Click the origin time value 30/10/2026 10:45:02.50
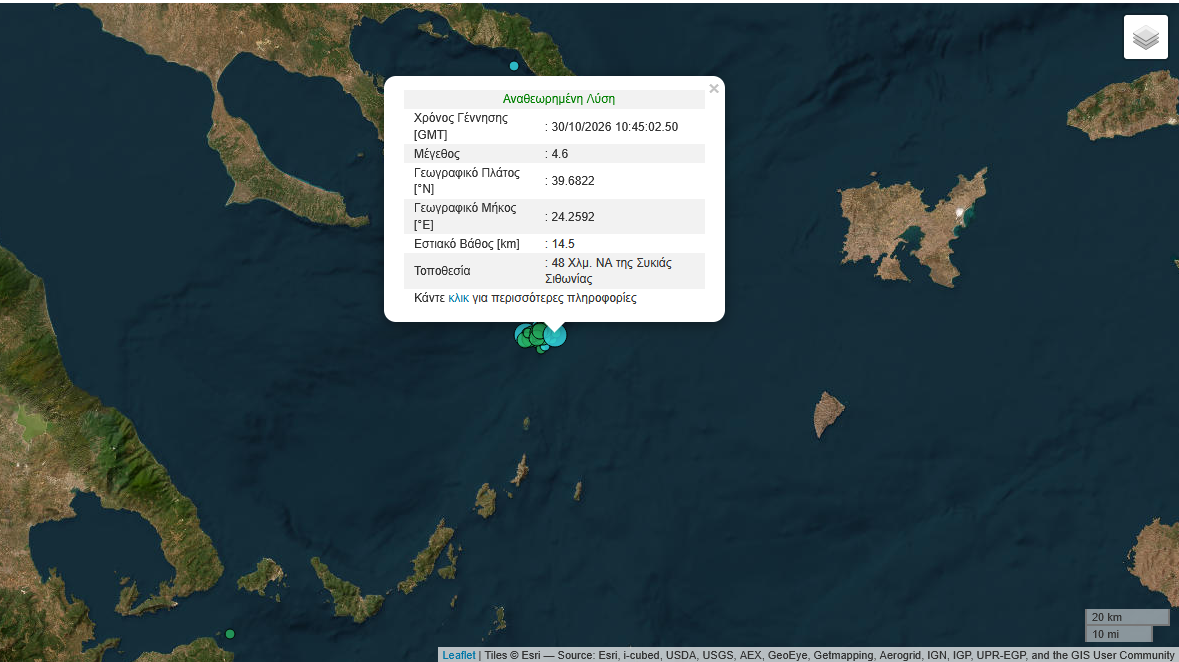This screenshot has height=662, width=1179. (x=614, y=126)
